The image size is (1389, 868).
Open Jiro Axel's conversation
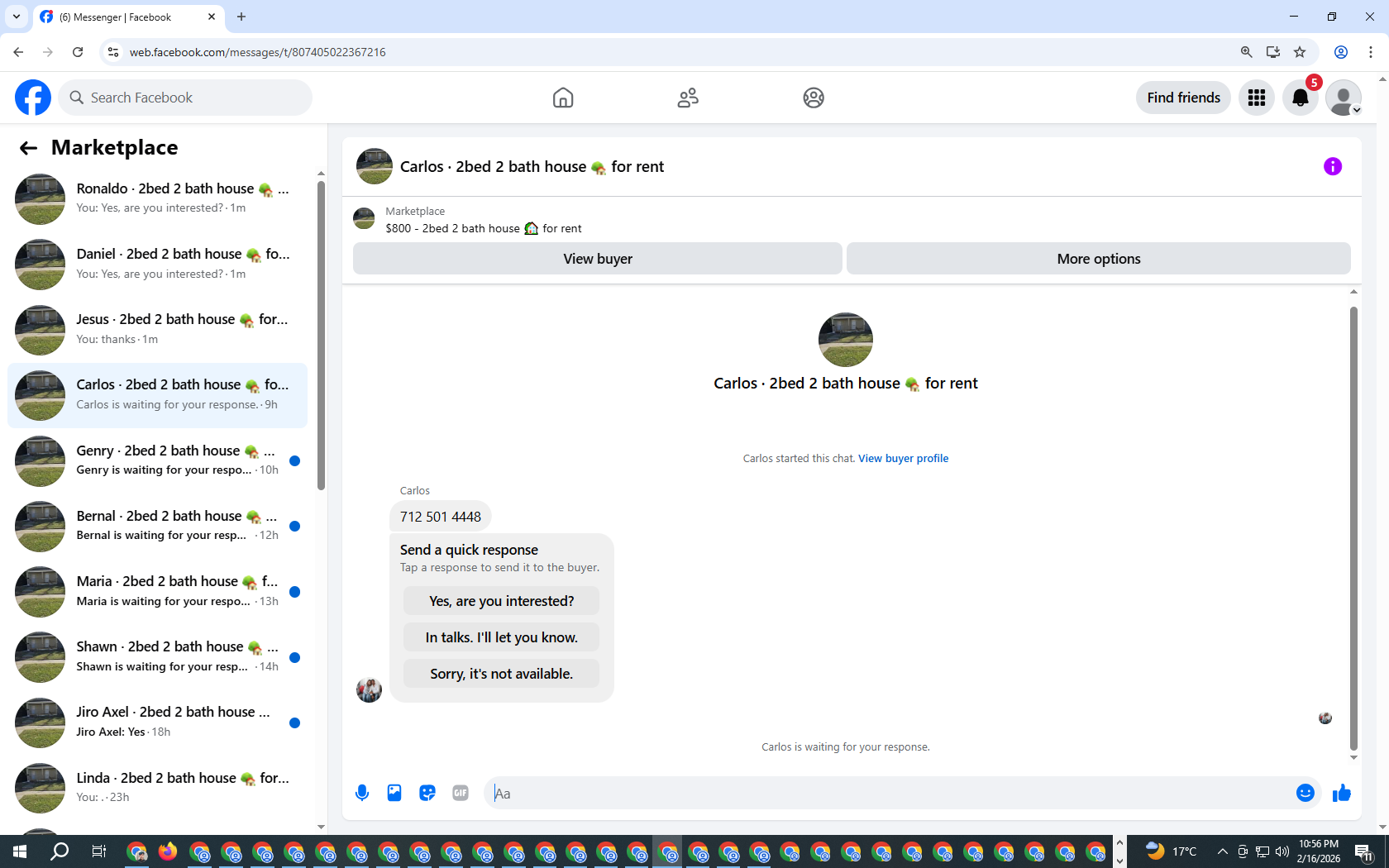[157, 722]
